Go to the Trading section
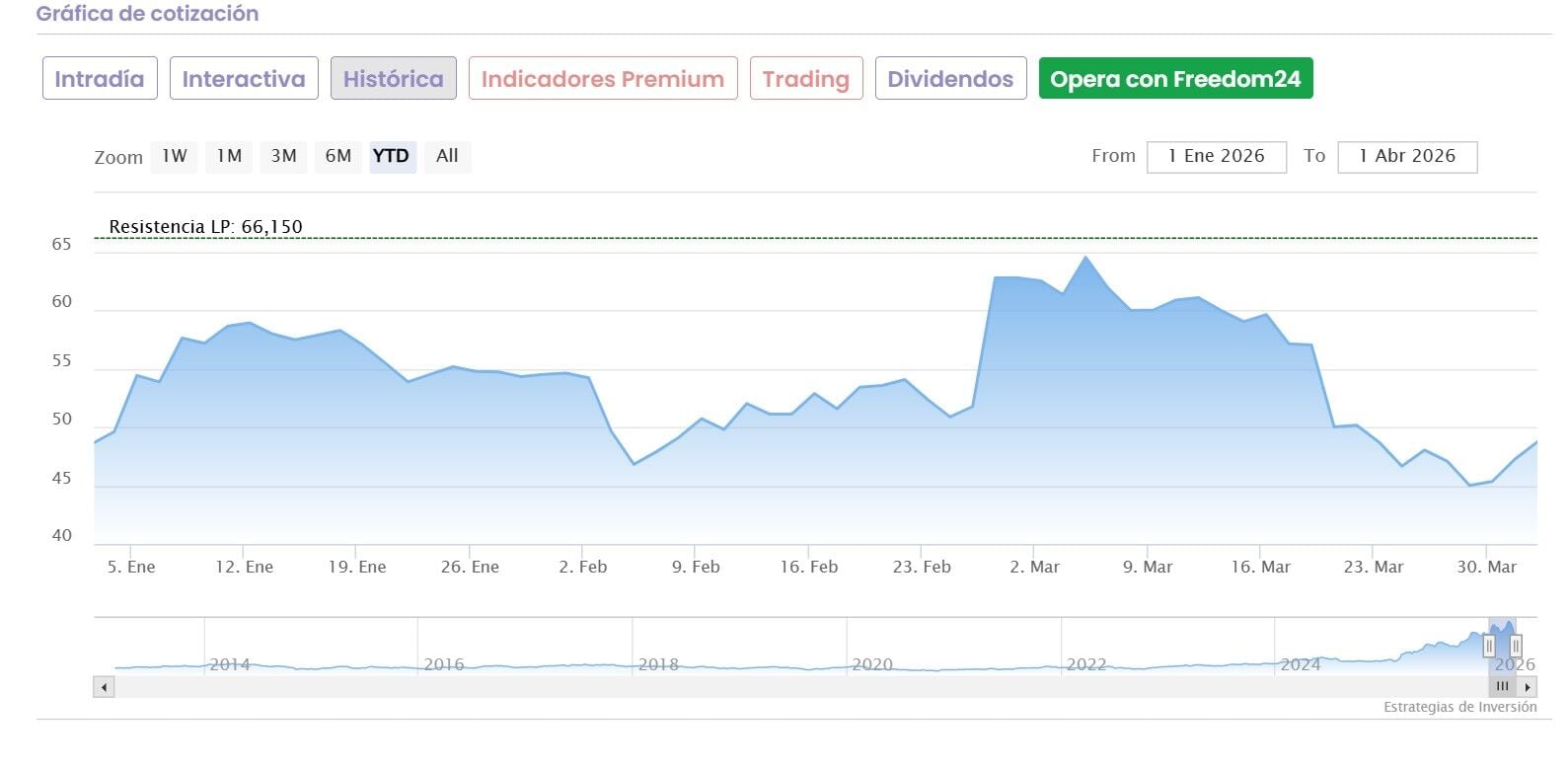 (805, 79)
